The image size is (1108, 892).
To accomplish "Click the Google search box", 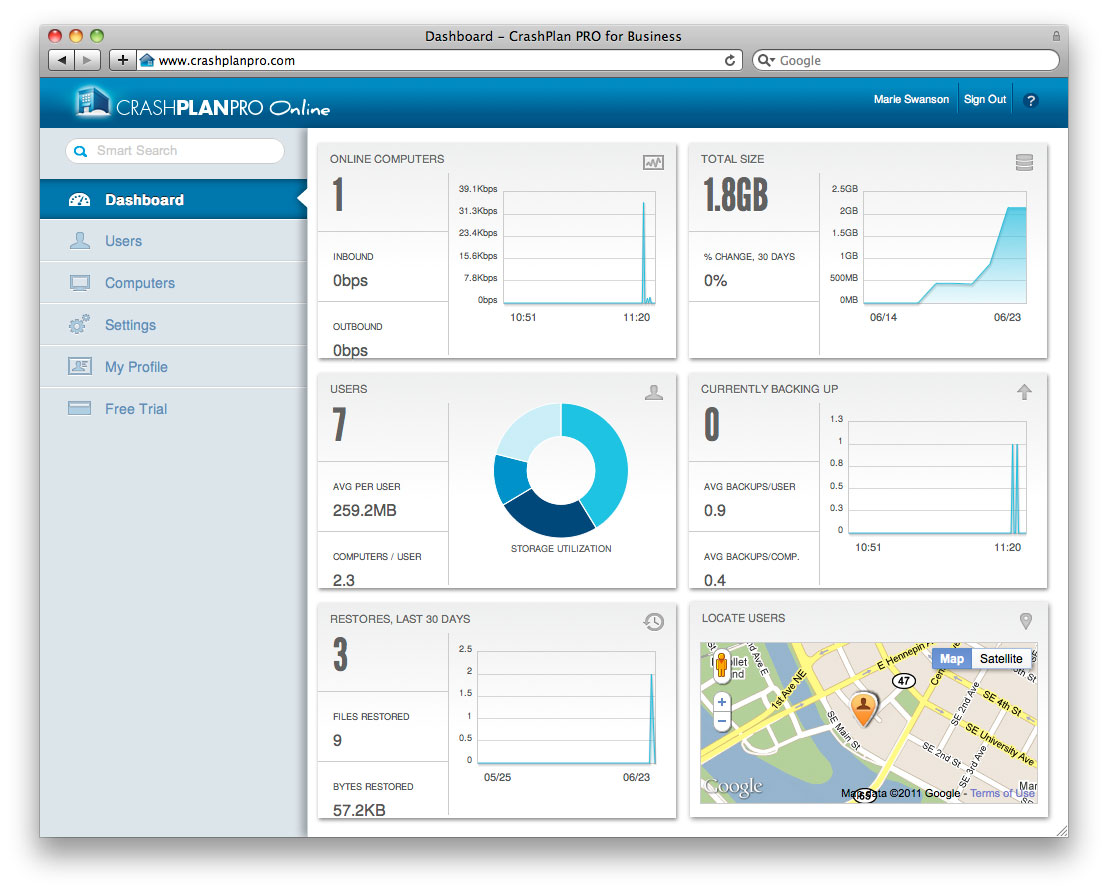I will (x=906, y=60).
